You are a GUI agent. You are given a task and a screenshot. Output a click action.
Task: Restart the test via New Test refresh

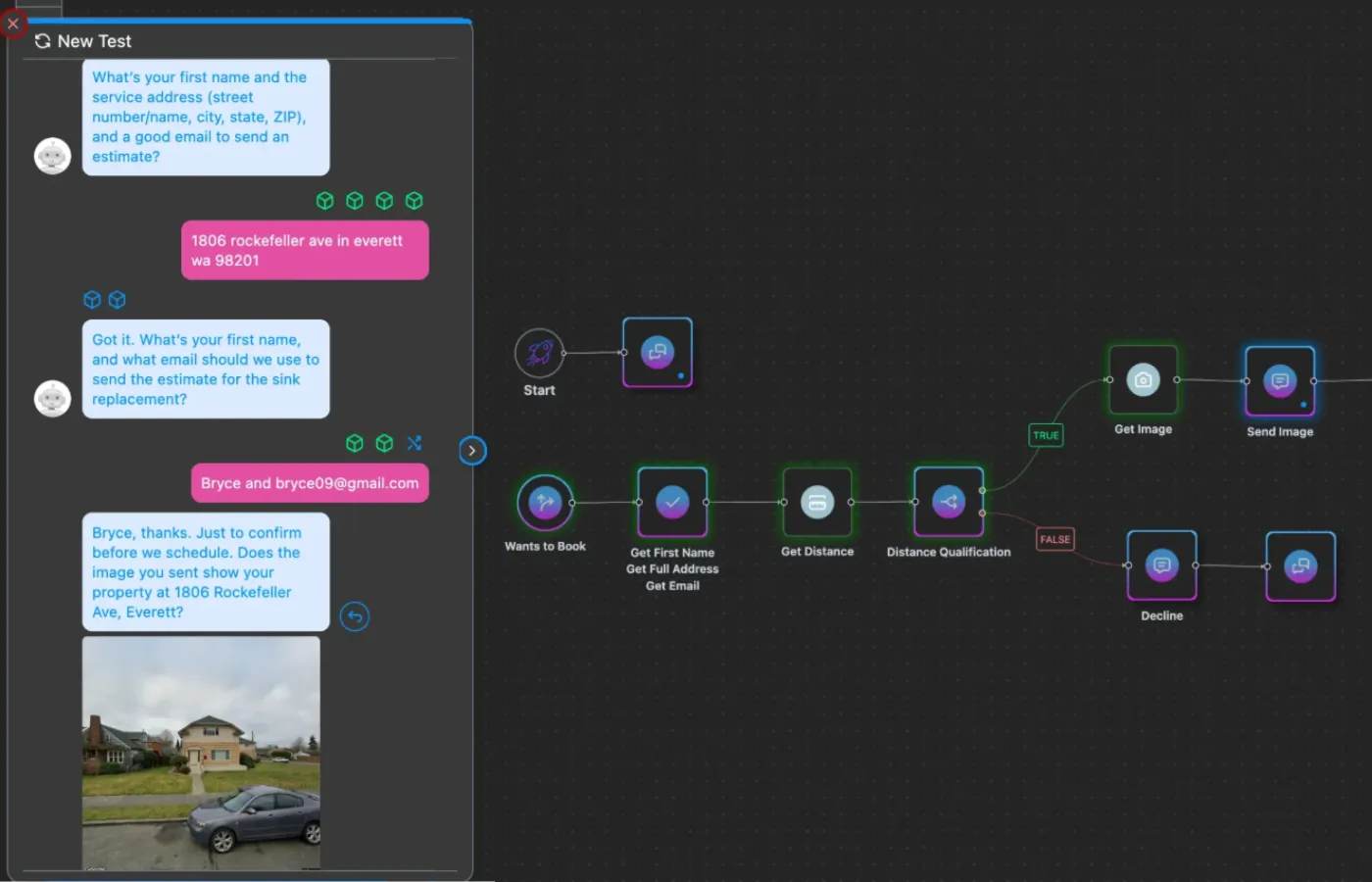[x=42, y=41]
